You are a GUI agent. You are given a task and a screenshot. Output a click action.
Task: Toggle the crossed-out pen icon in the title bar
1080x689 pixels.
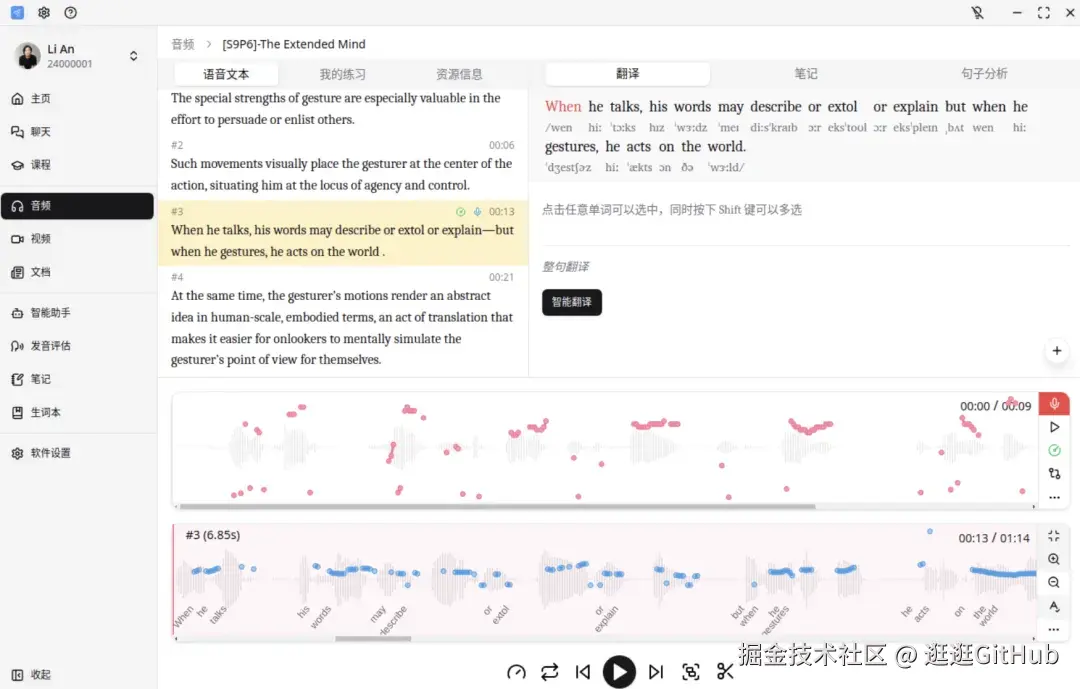click(x=977, y=13)
